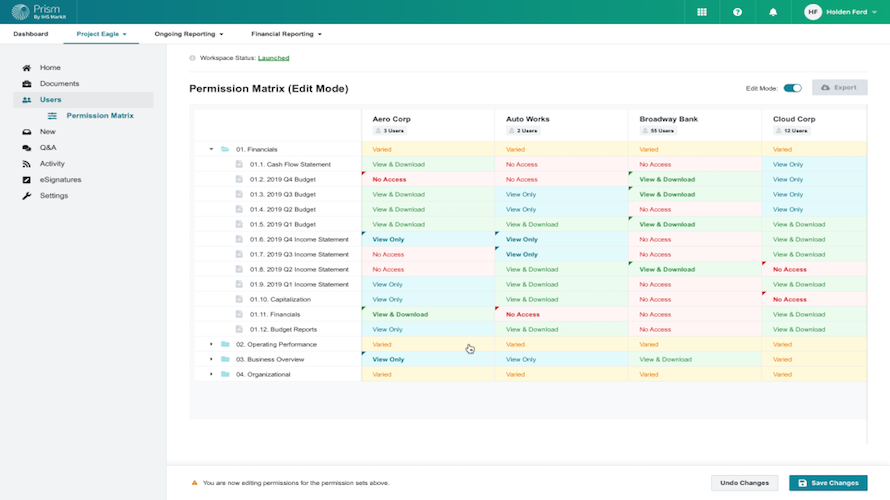Click the HF user avatar

coord(813,12)
